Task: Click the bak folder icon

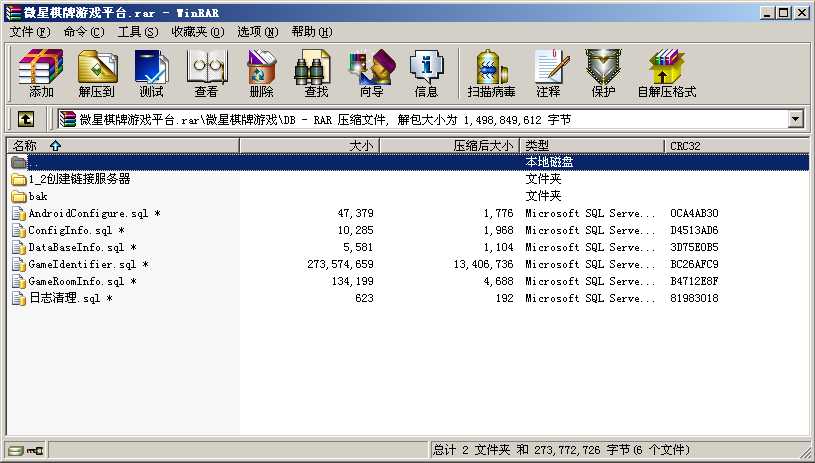Action: click(x=19, y=196)
